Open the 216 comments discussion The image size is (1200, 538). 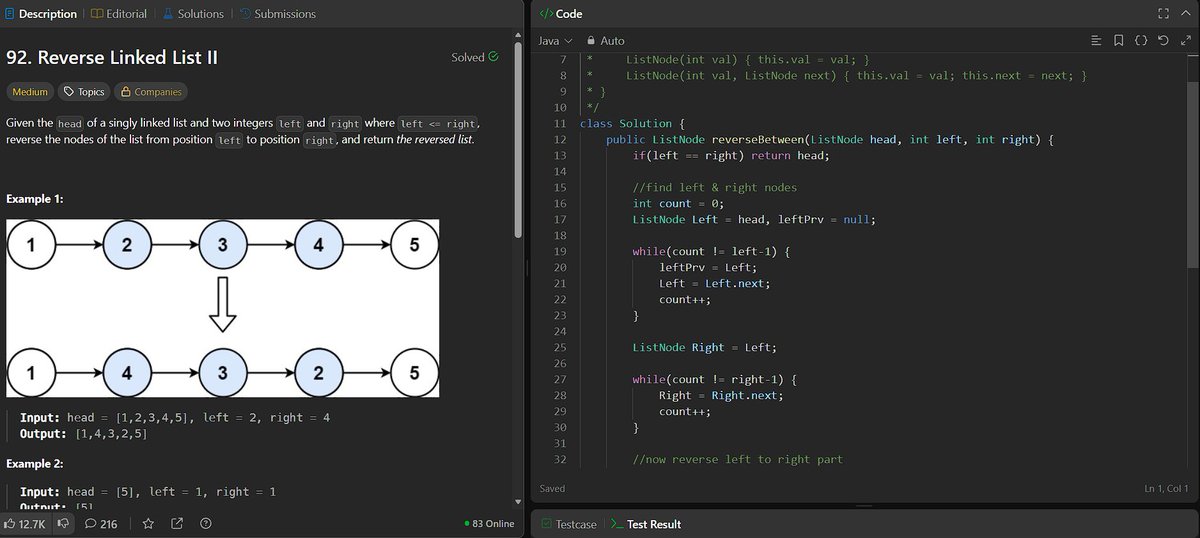click(x=101, y=523)
